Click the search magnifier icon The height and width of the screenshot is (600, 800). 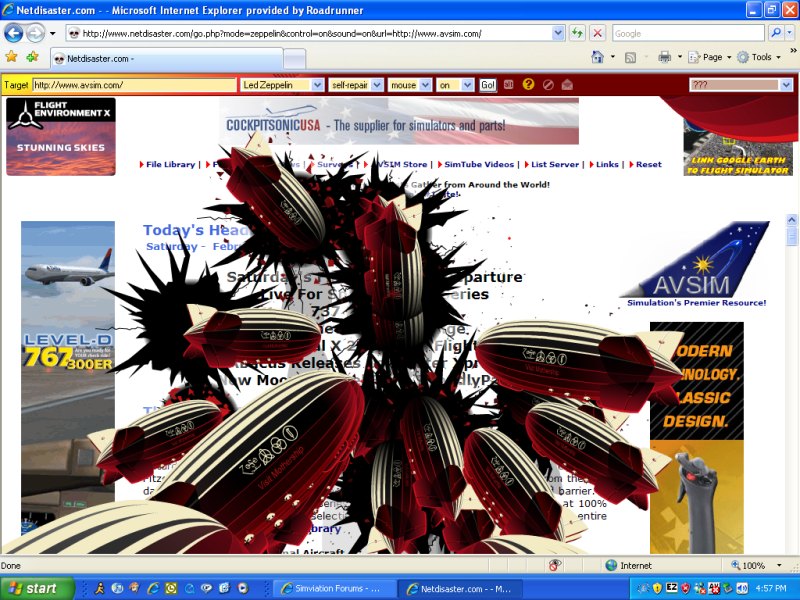tap(776, 33)
